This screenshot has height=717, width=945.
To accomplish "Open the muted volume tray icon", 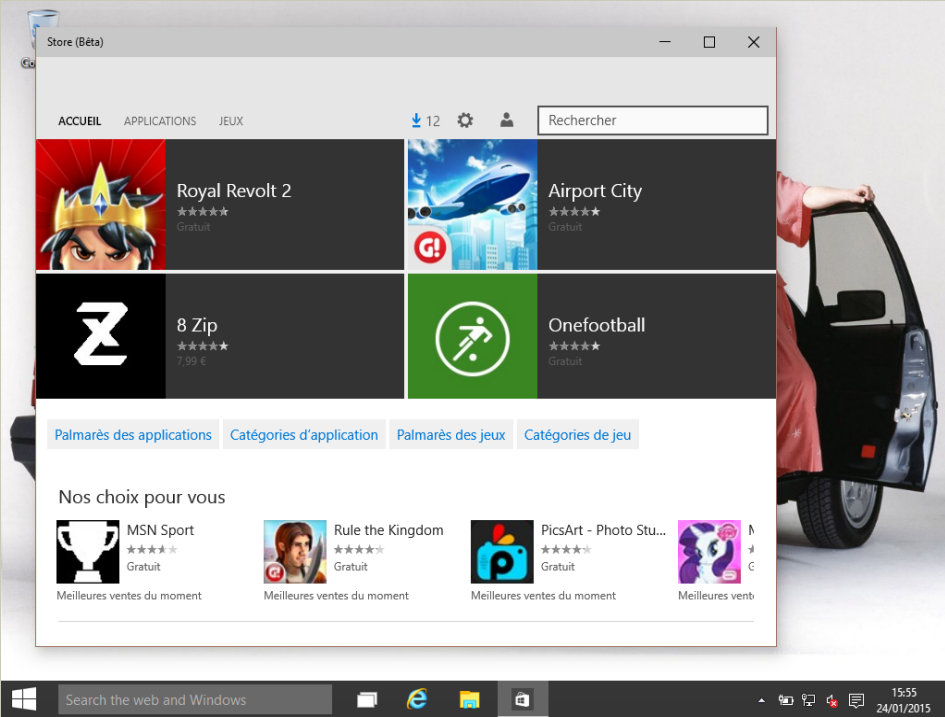I will (832, 700).
